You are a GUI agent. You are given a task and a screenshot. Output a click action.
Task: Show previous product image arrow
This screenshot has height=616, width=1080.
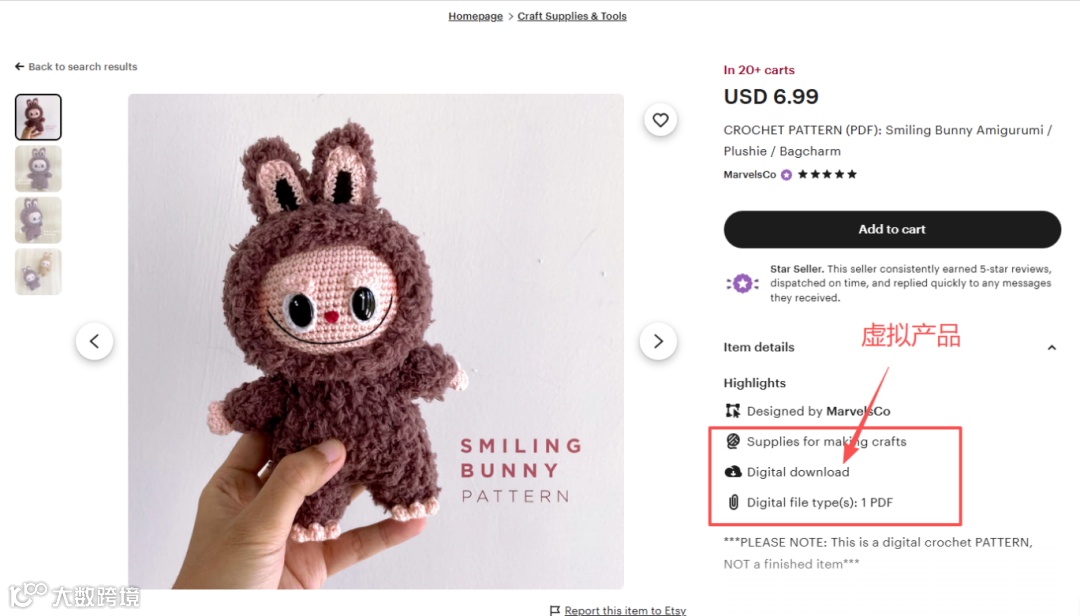(94, 341)
